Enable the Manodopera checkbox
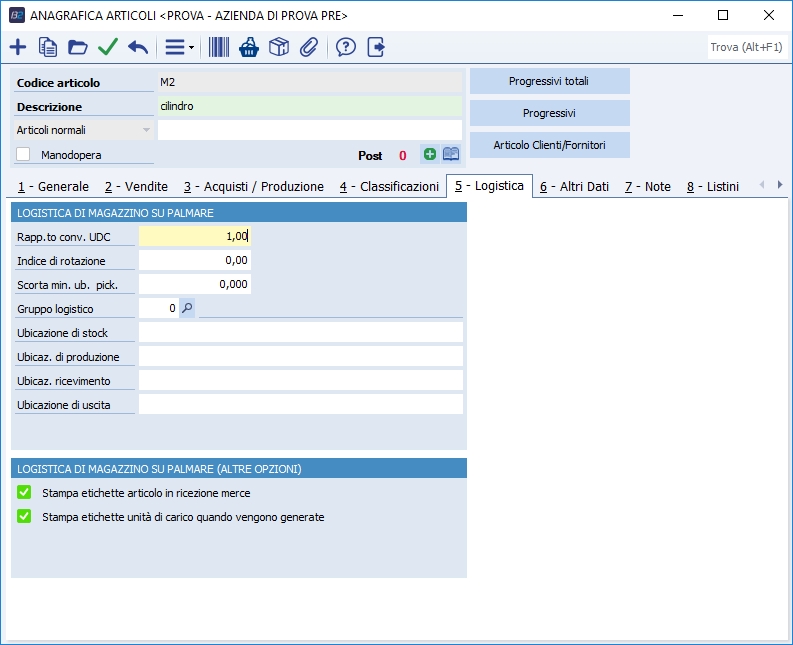793x645 pixels. pos(24,155)
